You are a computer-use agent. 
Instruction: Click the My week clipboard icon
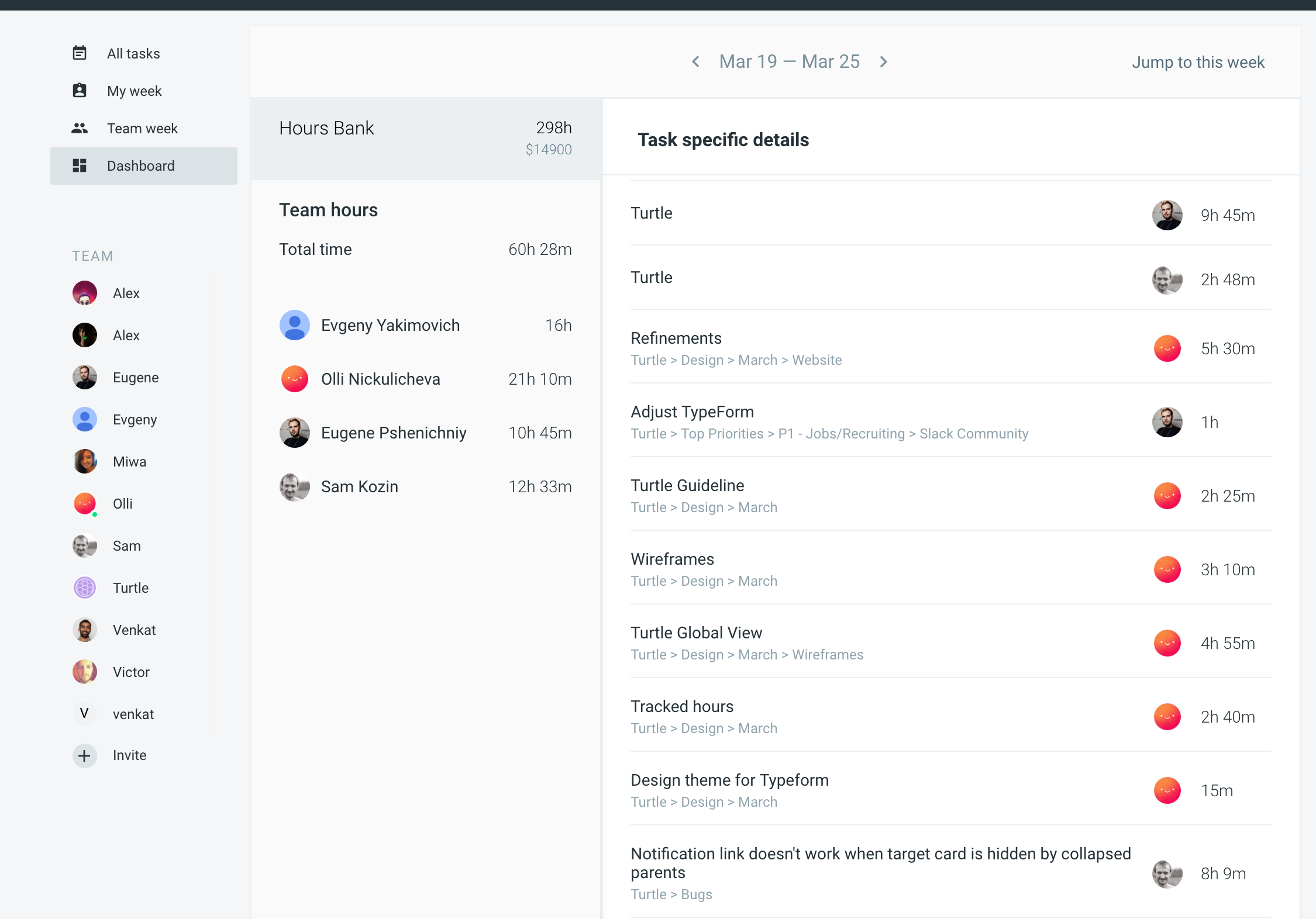point(80,91)
